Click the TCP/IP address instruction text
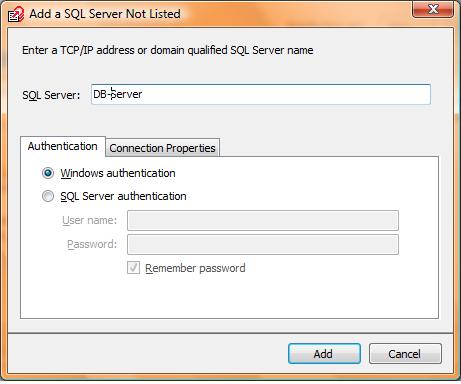Viewport: 461px width, 384px height. point(168,50)
